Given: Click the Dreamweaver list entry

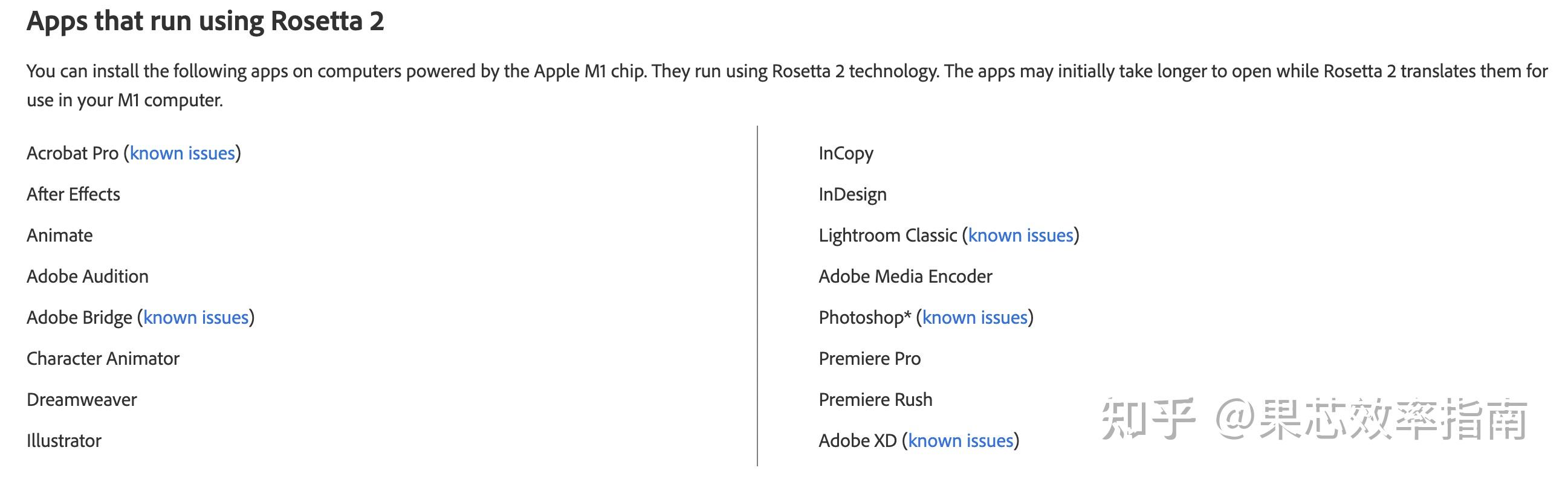Looking at the screenshot, I should click(x=82, y=399).
